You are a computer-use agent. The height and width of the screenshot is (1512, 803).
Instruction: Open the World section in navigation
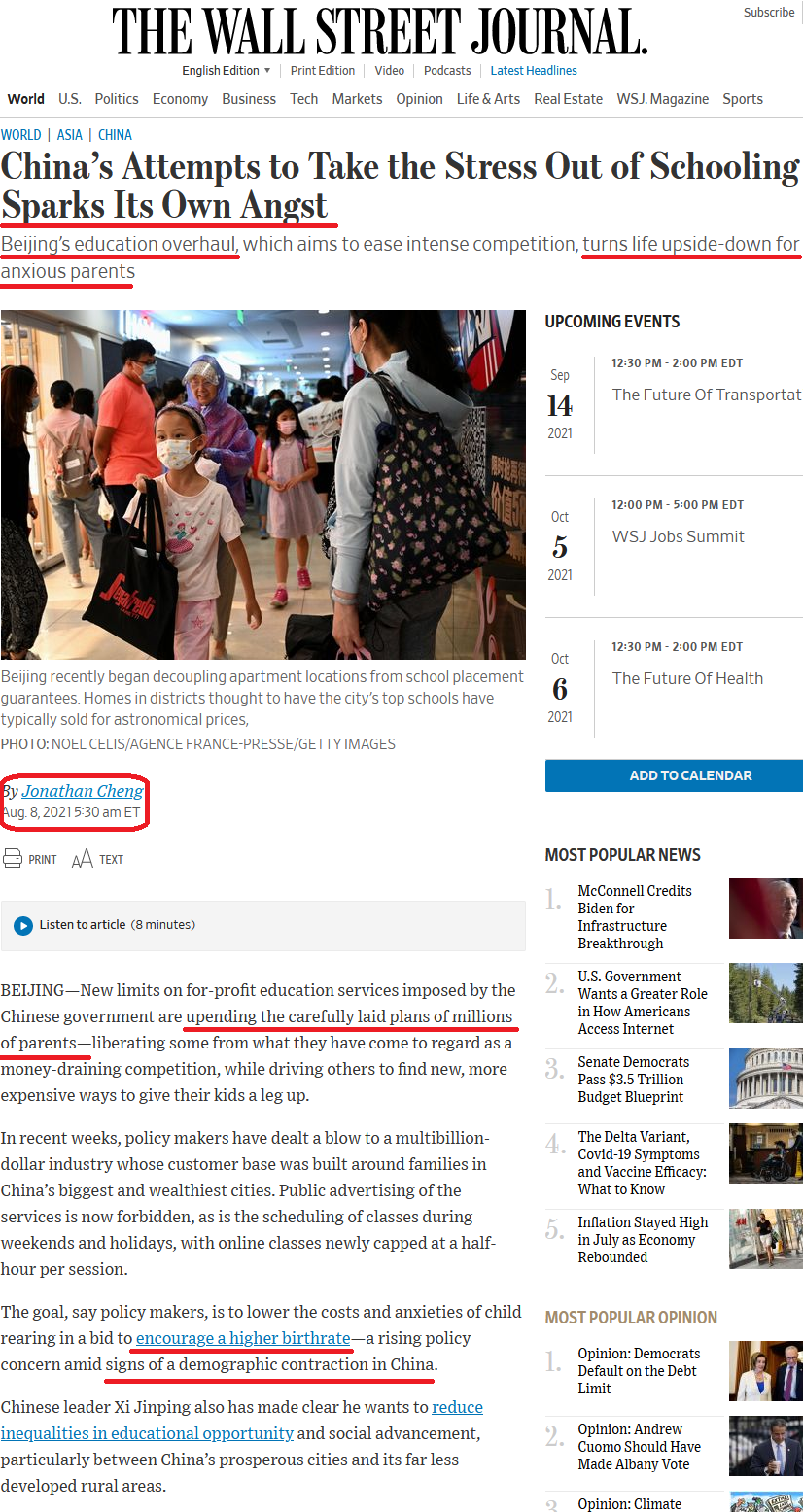point(26,99)
